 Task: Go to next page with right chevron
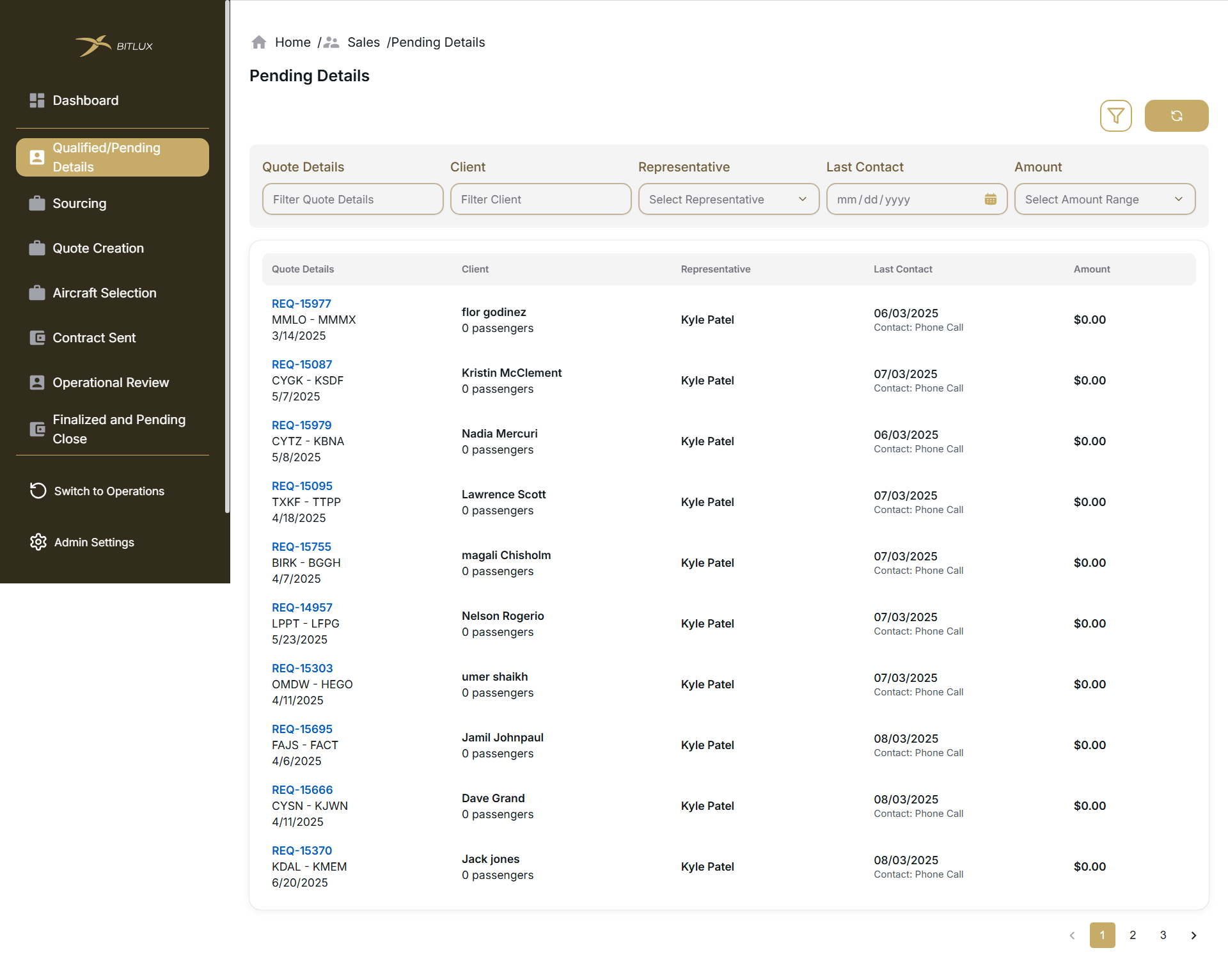(x=1193, y=935)
